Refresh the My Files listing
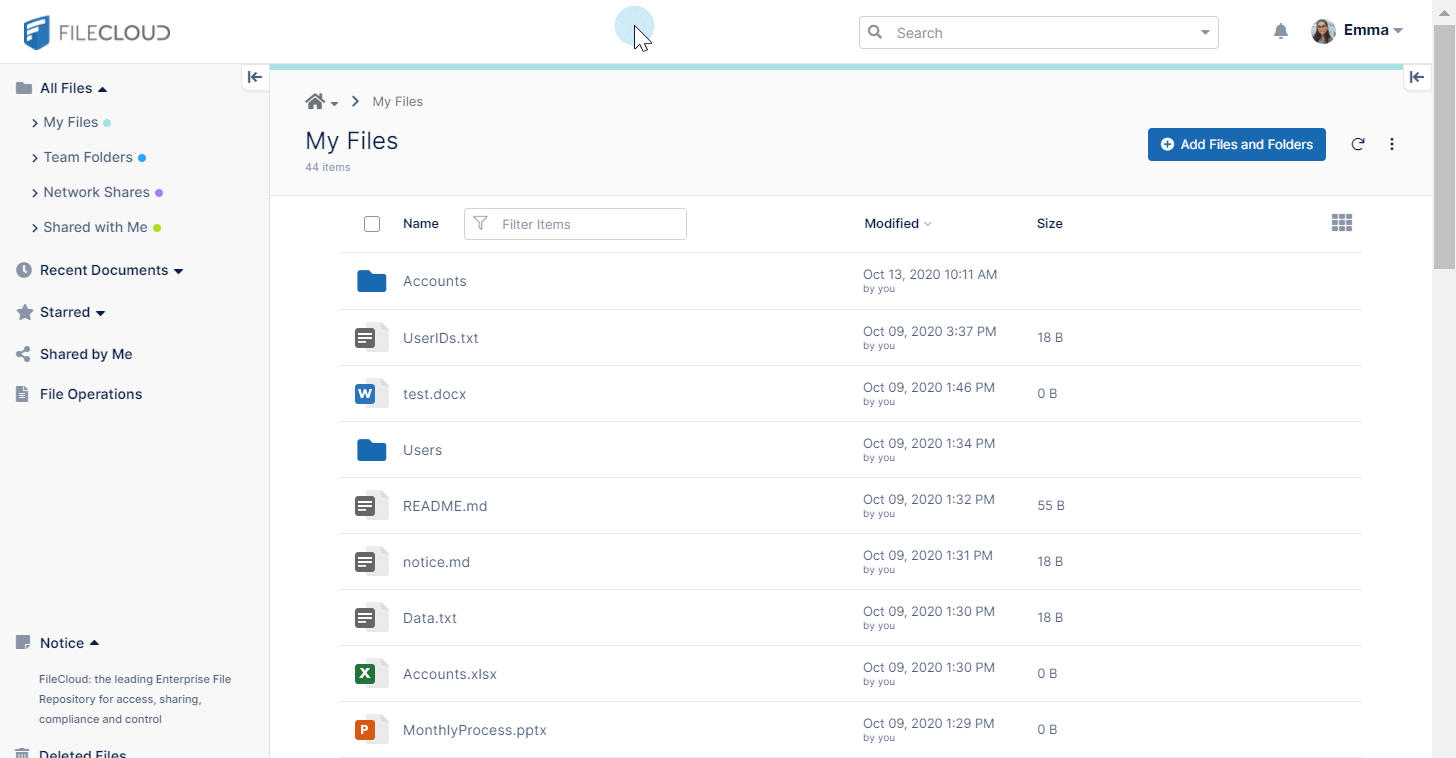This screenshot has height=758, width=1456. (1358, 144)
